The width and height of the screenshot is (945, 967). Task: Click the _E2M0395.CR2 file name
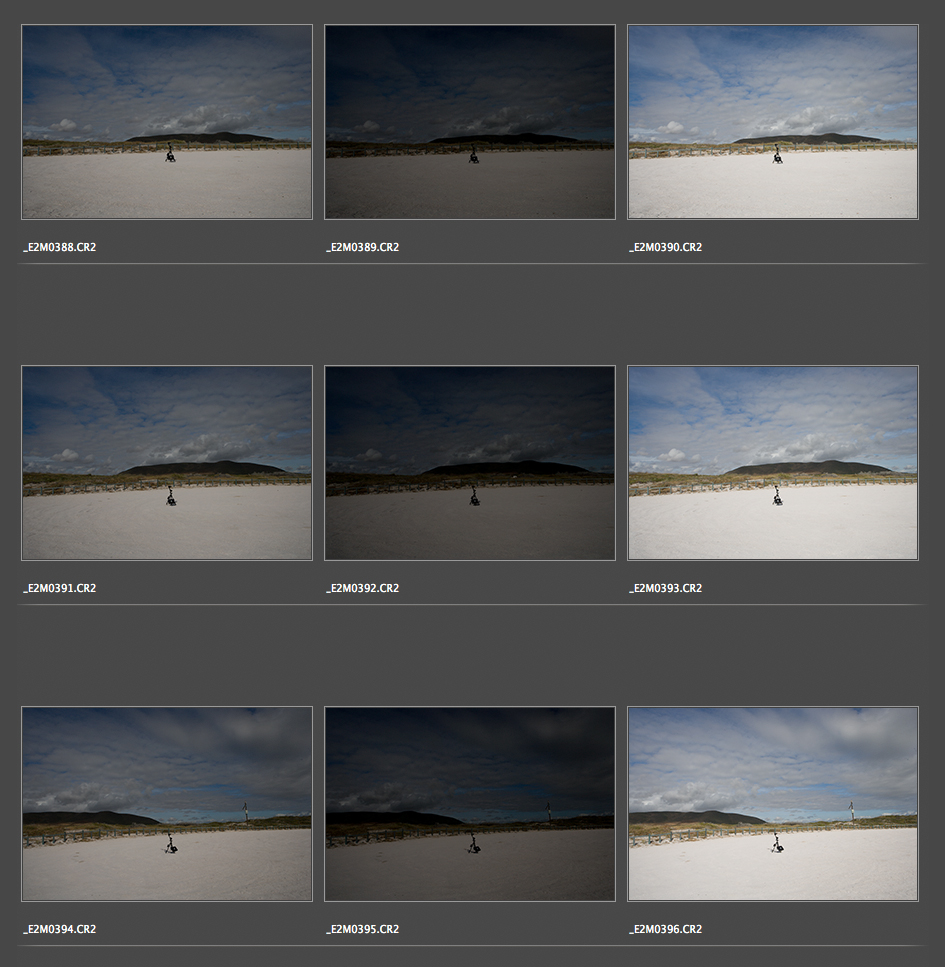363,929
